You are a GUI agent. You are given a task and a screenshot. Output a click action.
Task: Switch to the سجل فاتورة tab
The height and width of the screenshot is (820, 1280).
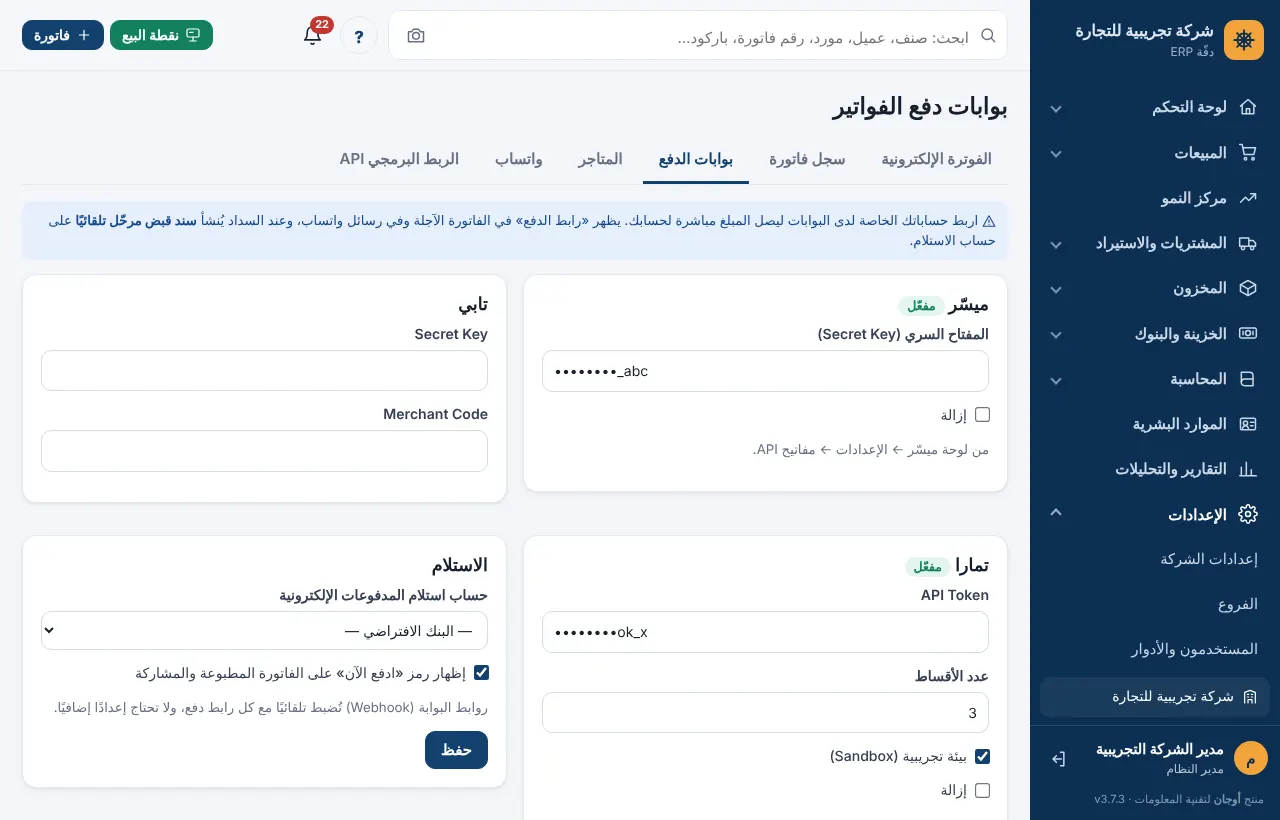(x=807, y=159)
